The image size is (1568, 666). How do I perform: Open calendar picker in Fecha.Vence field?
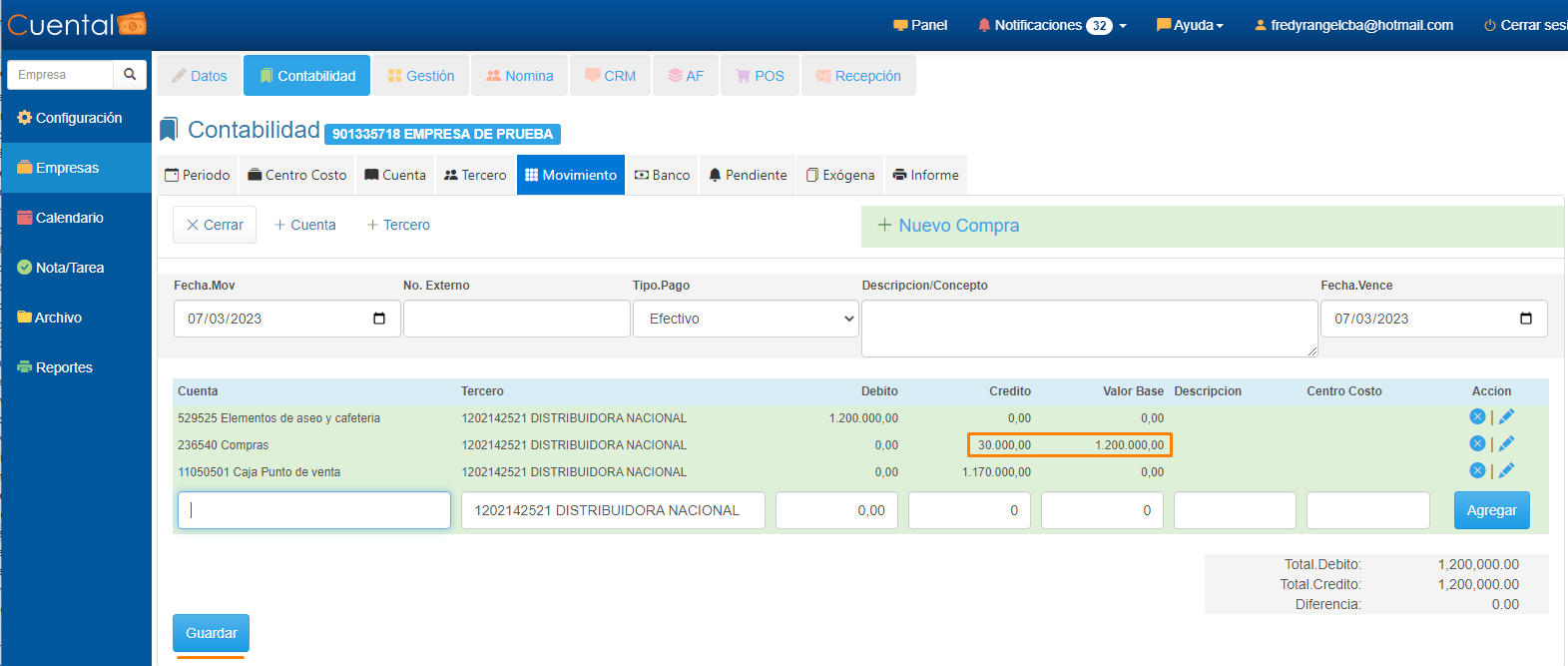pos(1525,319)
